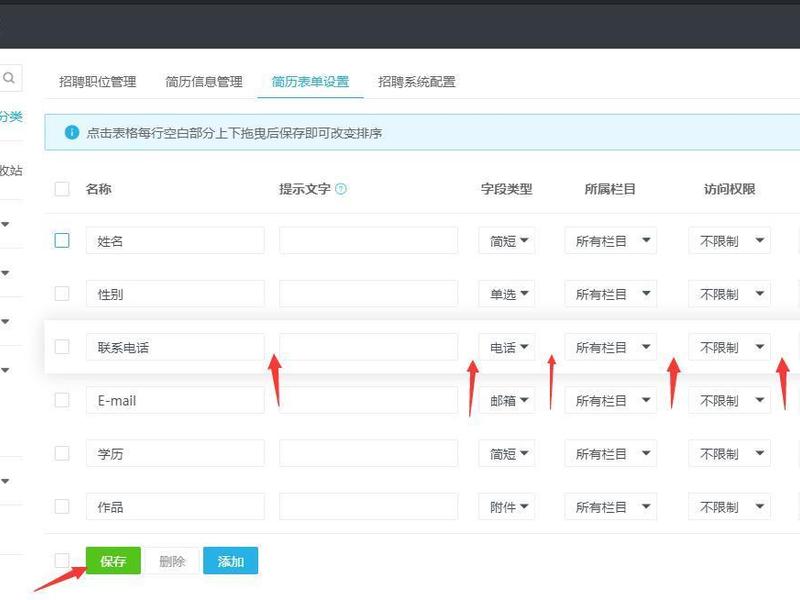The width and height of the screenshot is (800, 600).
Task: Select the 简历表单设置 tab
Action: (310, 82)
